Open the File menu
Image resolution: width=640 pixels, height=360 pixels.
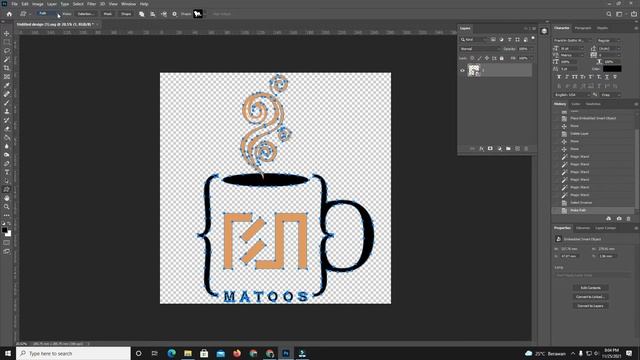[14, 4]
